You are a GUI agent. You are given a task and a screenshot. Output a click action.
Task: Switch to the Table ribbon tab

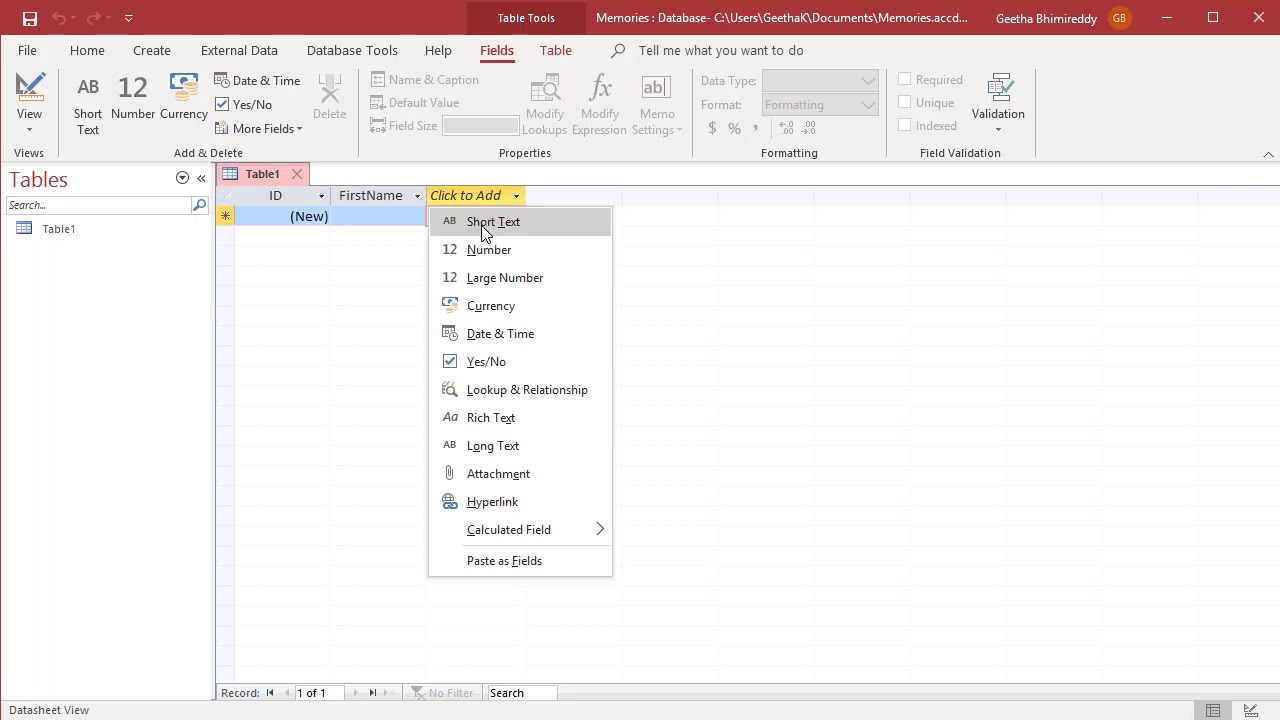[556, 50]
